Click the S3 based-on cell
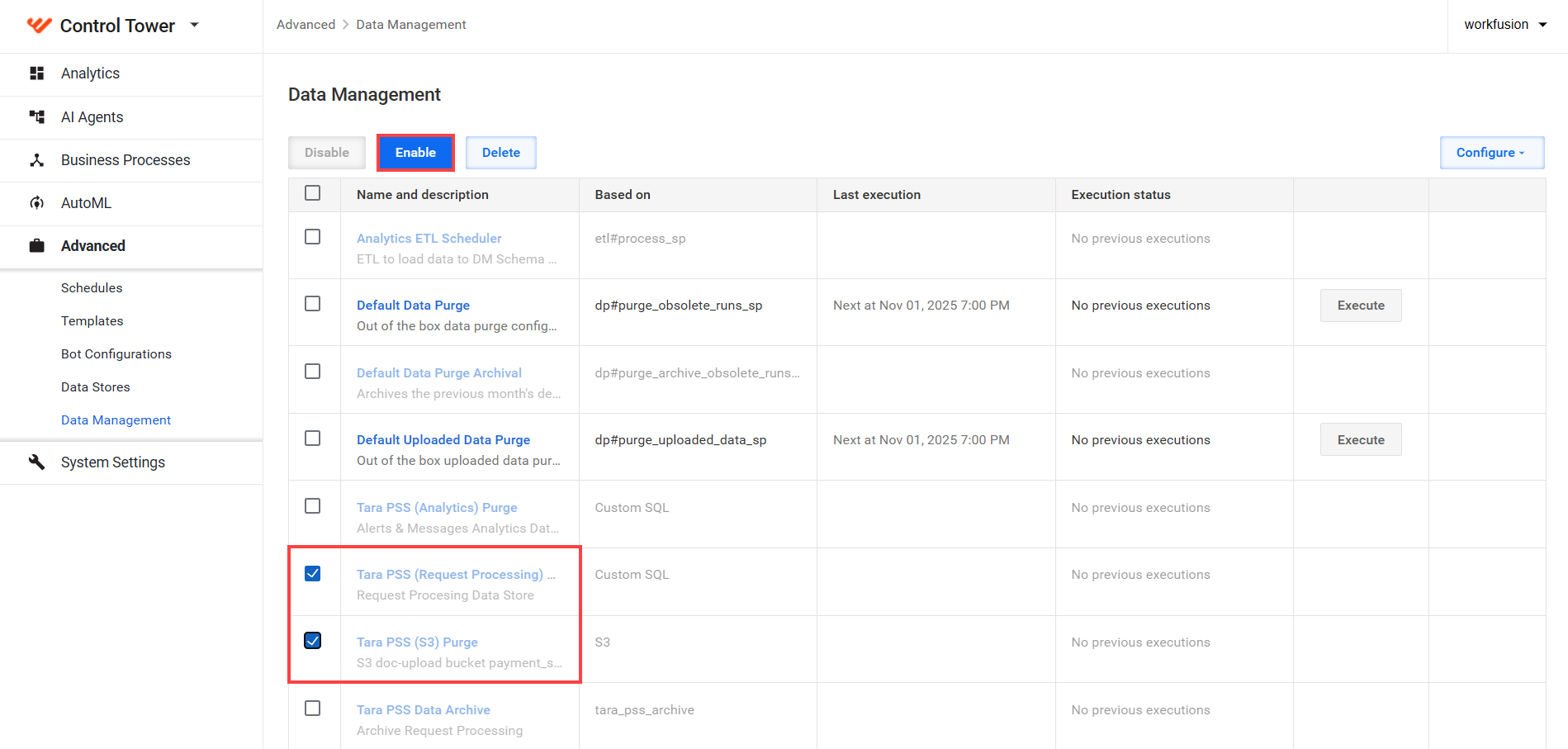The width and height of the screenshot is (1568, 749). (x=603, y=642)
